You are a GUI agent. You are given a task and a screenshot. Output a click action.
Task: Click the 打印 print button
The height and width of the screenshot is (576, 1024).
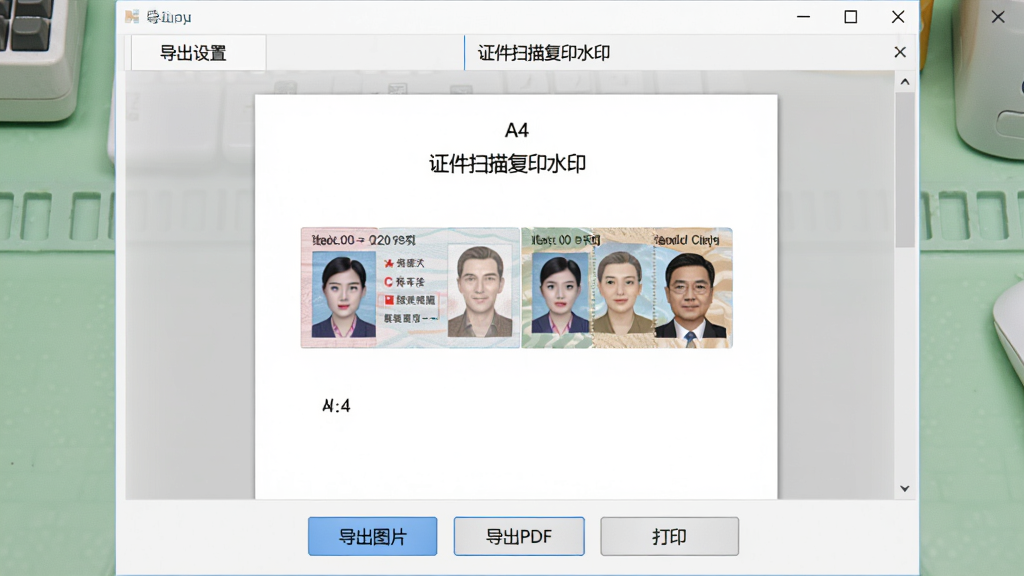669,536
